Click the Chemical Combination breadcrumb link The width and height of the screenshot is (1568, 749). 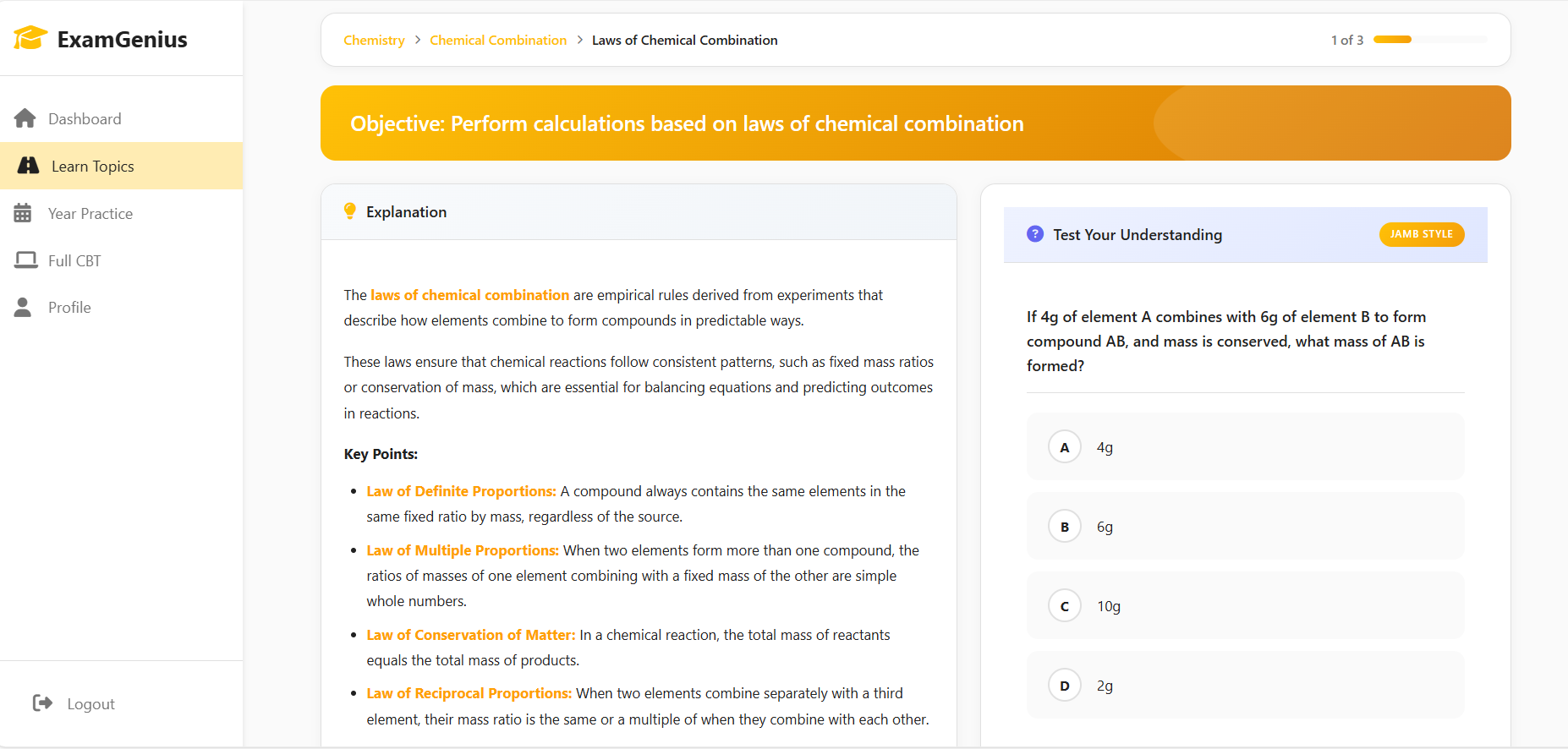(498, 40)
